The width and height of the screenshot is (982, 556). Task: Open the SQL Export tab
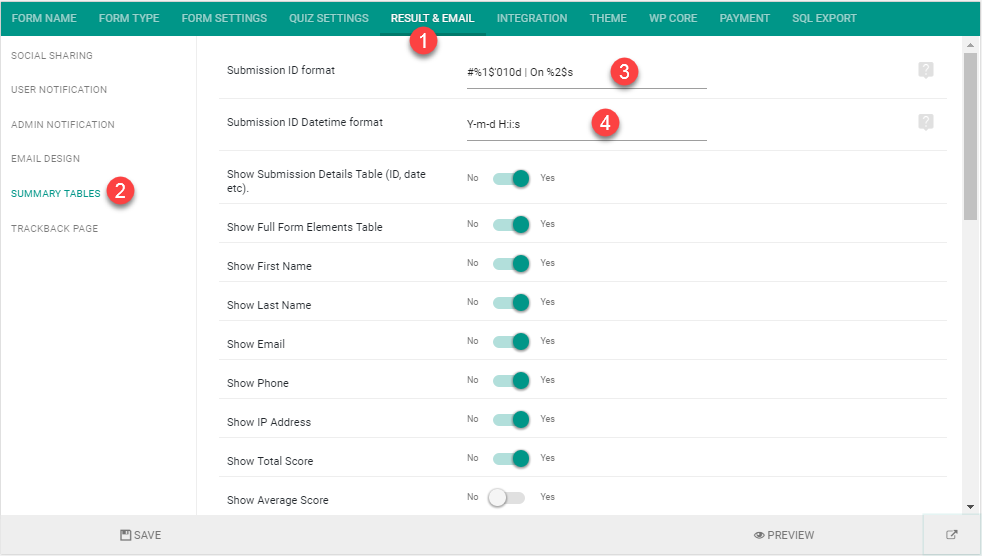[824, 18]
